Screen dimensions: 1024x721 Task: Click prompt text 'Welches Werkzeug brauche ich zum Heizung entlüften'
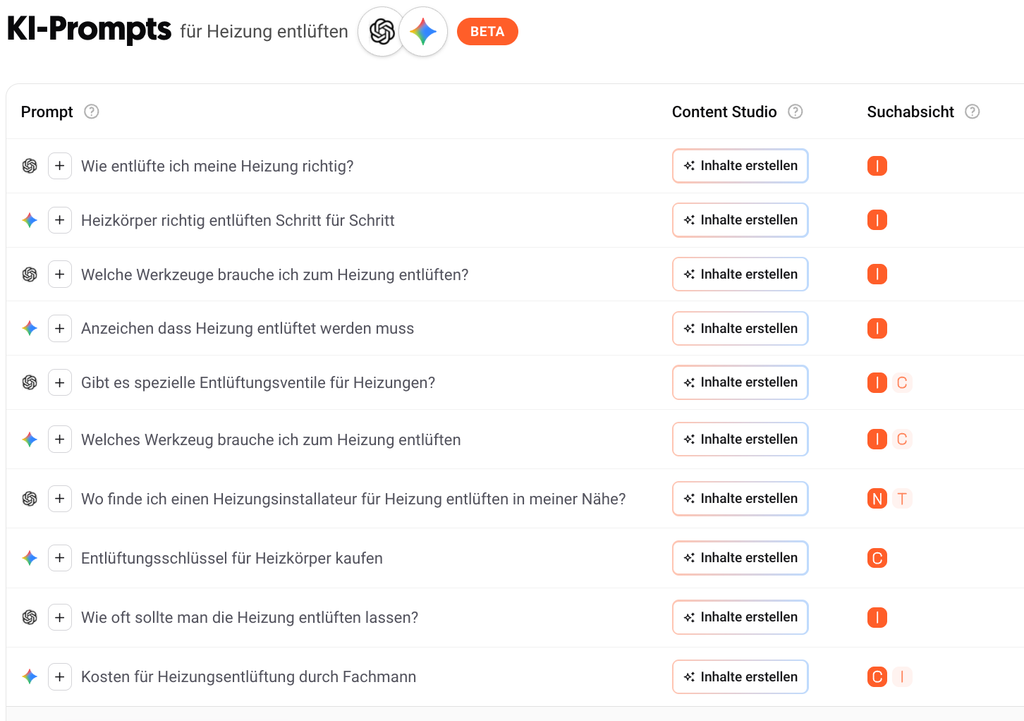click(x=271, y=440)
